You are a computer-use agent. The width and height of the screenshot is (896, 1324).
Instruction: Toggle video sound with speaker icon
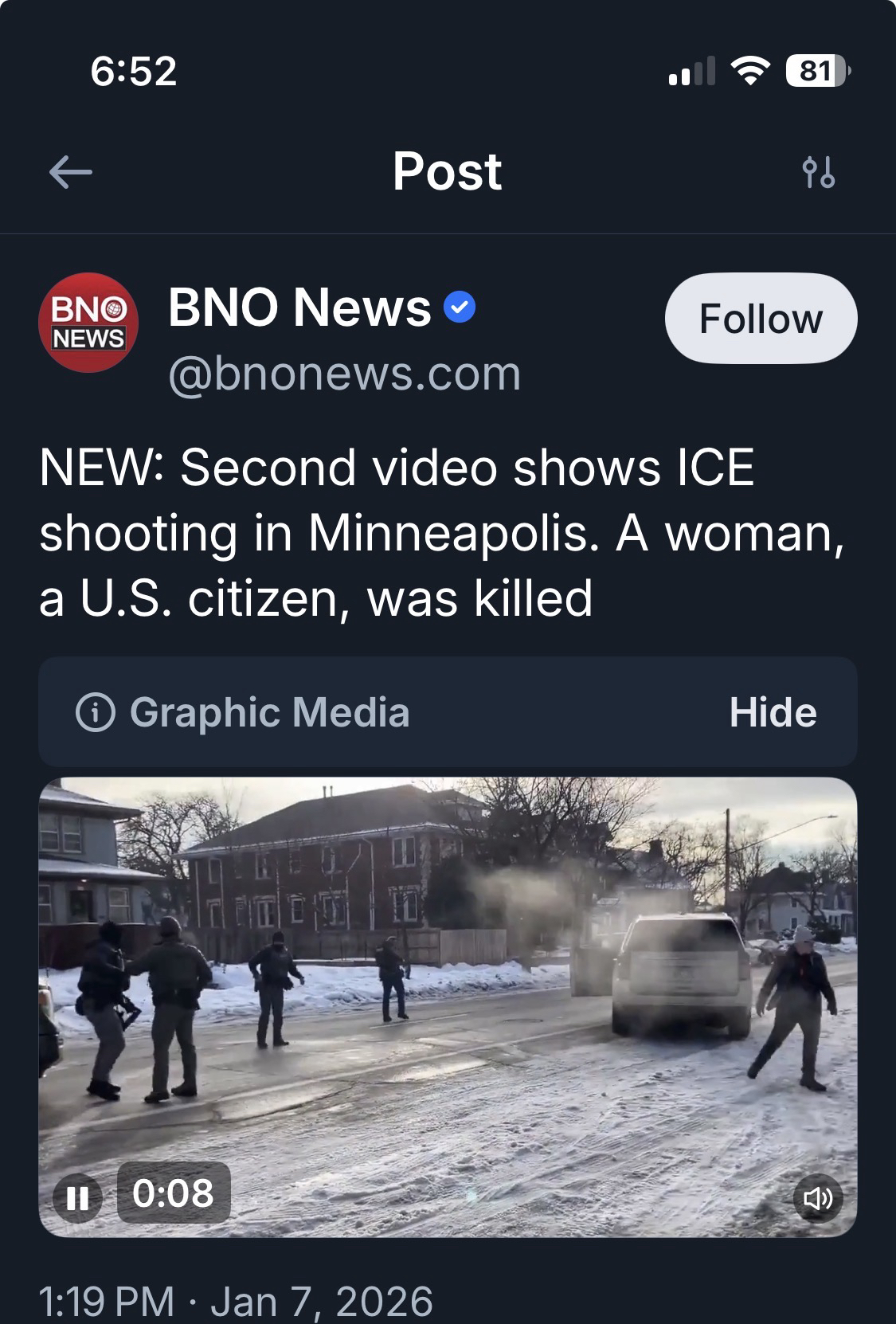(817, 1198)
